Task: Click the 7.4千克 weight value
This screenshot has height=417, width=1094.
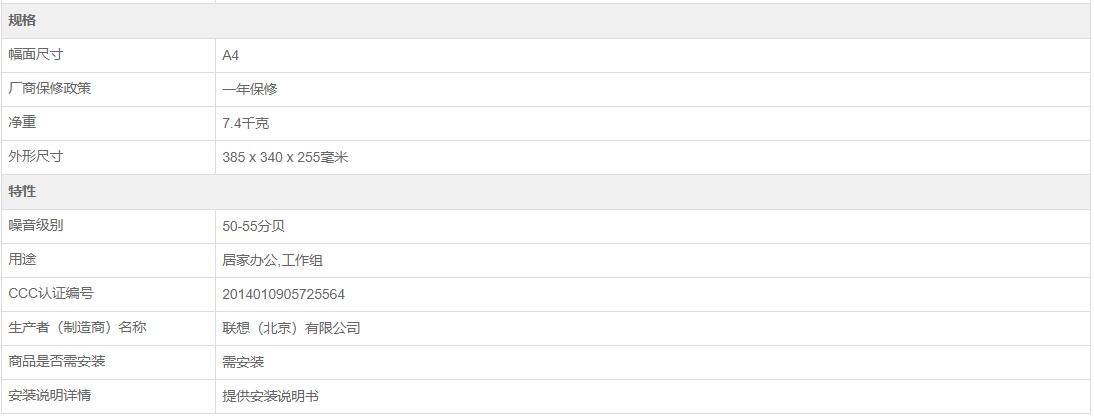Action: [246, 123]
